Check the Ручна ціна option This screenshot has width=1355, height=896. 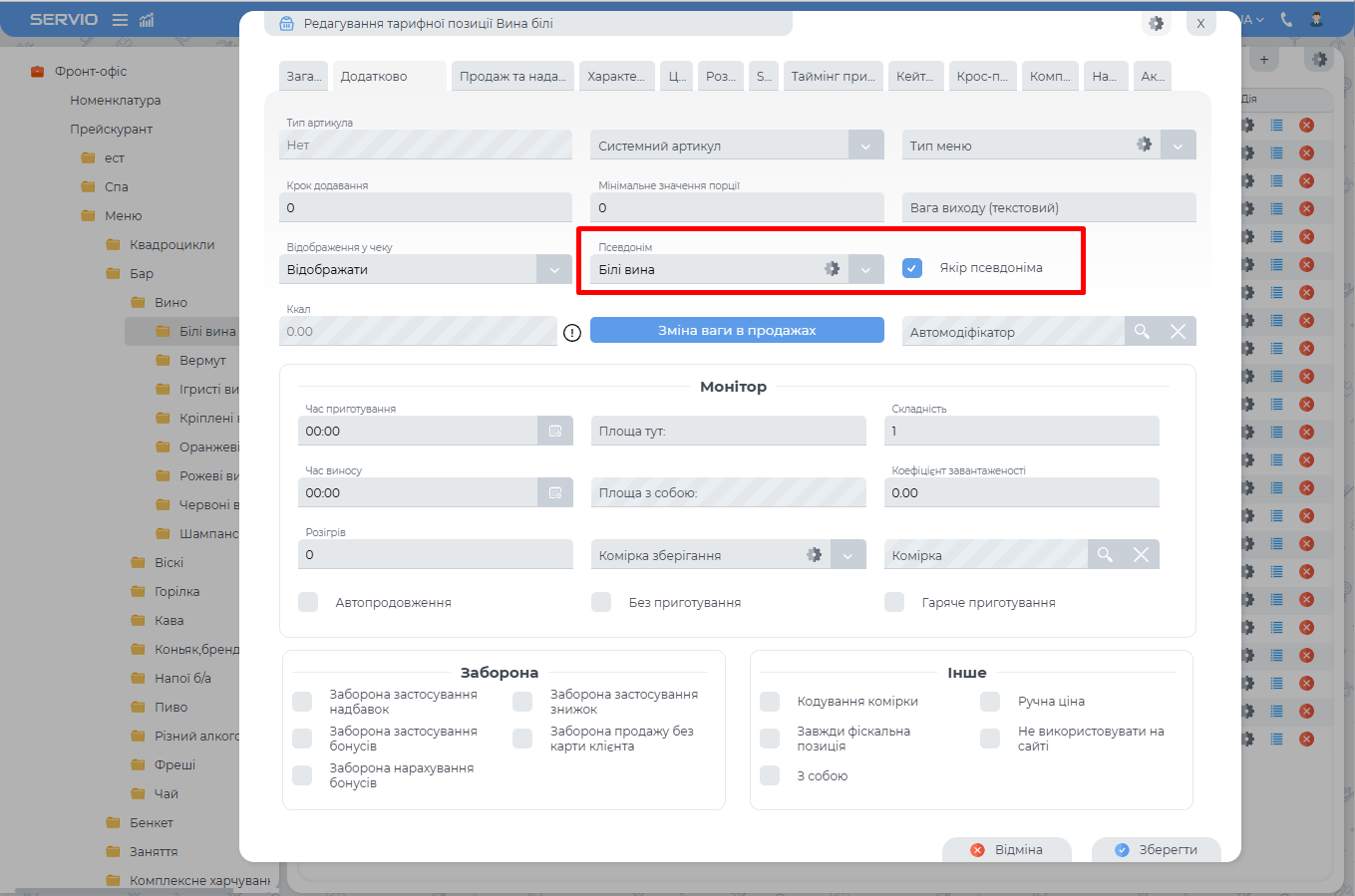pos(990,702)
